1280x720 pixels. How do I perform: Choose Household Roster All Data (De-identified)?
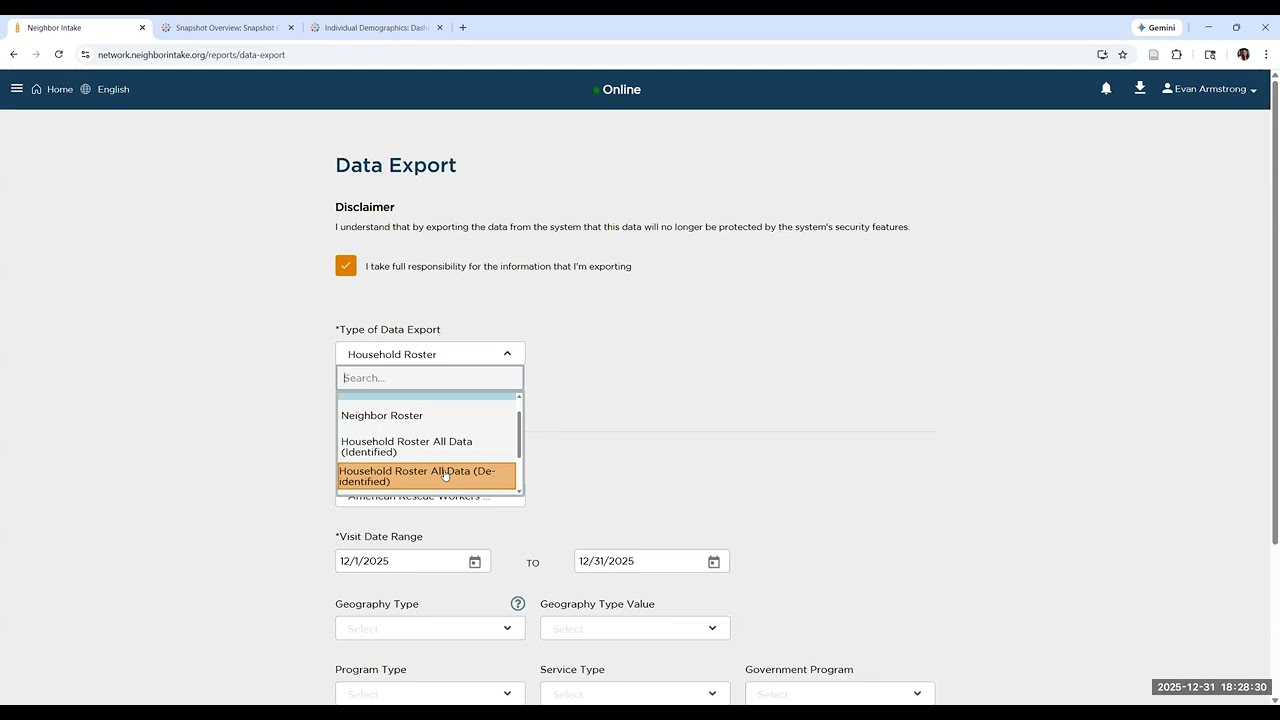pyautogui.click(x=427, y=476)
